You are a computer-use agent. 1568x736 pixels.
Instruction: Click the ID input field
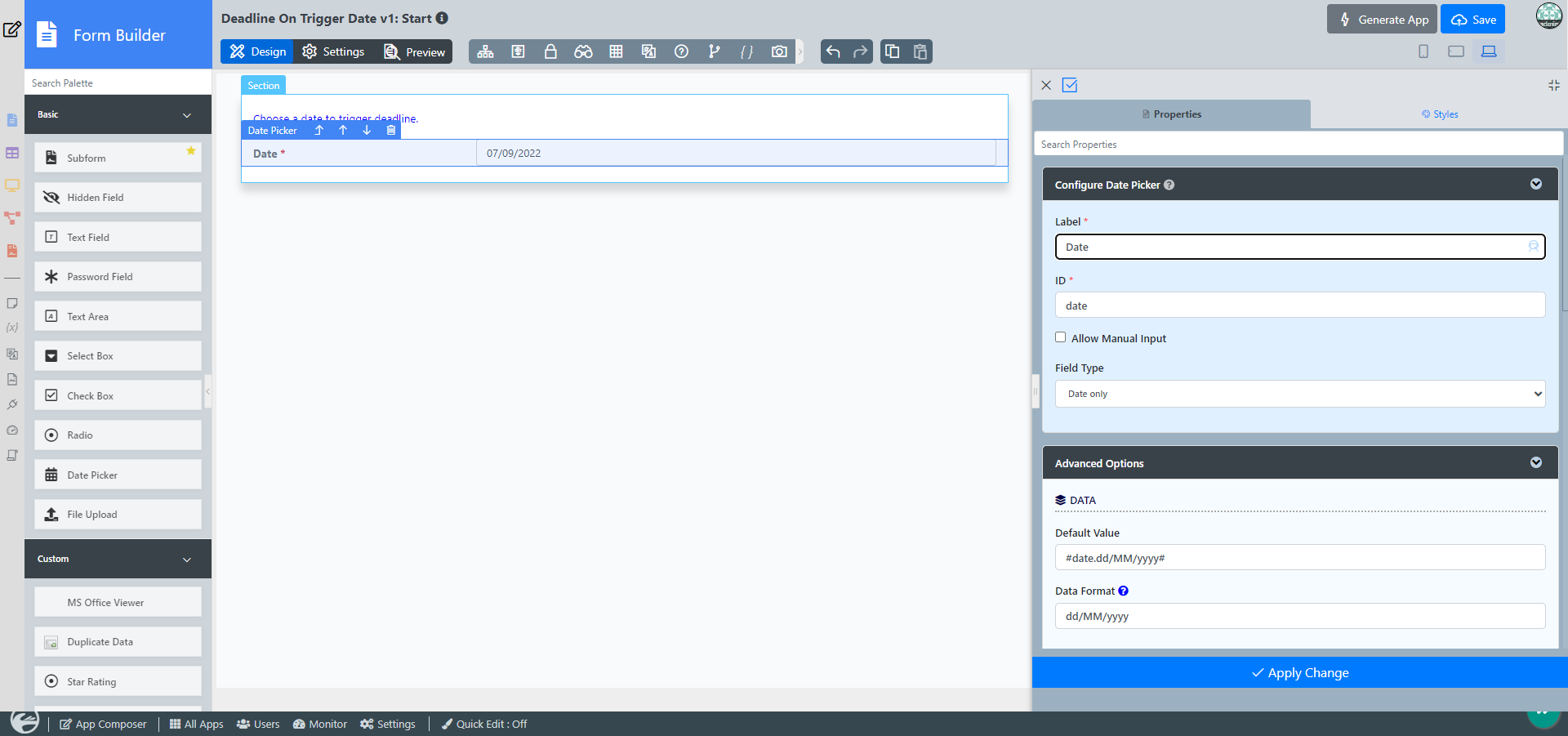click(x=1300, y=306)
